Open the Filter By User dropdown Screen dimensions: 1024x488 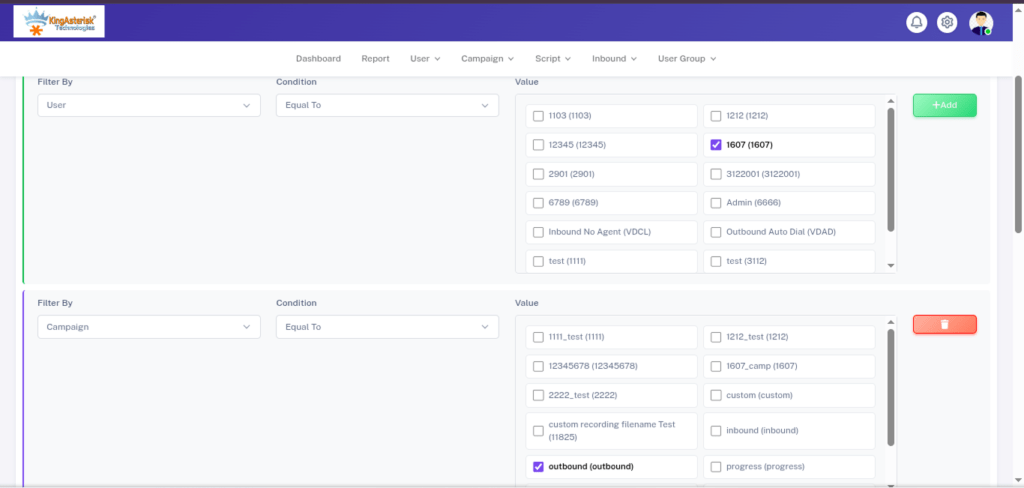[149, 105]
